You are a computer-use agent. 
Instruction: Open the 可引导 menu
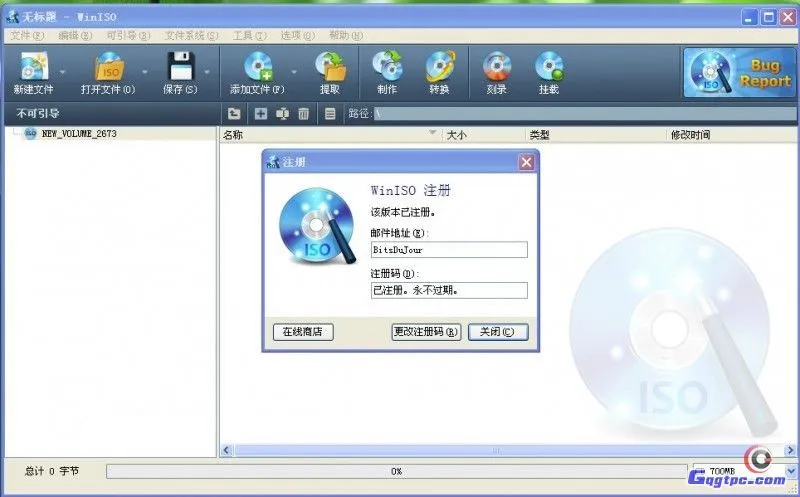click(x=129, y=35)
